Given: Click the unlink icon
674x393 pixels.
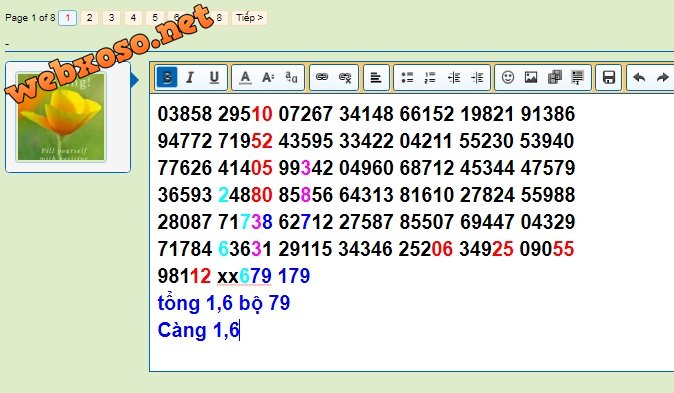Looking at the screenshot, I should point(345,78).
